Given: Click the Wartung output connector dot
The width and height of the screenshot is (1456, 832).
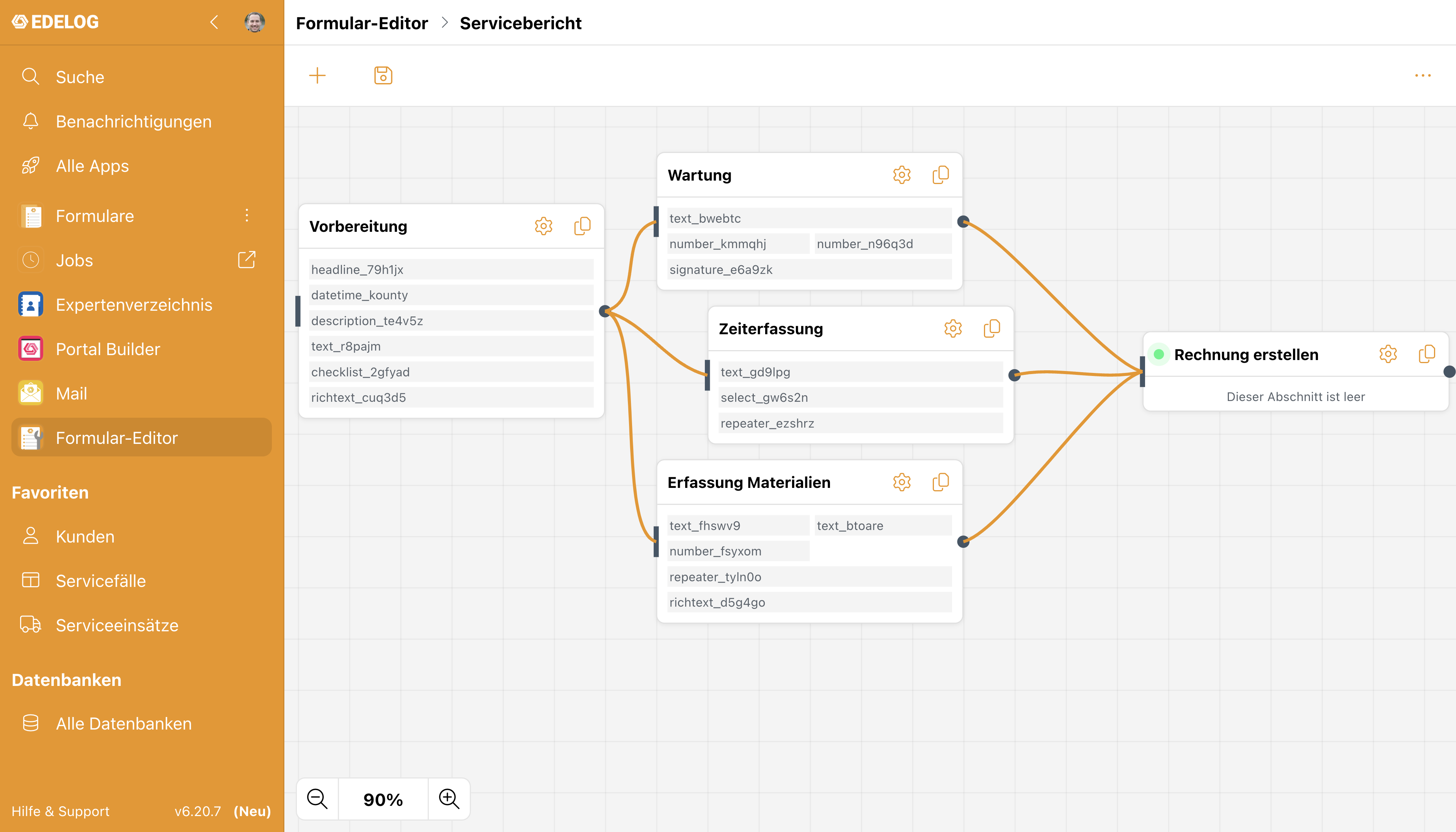Looking at the screenshot, I should pos(963,221).
